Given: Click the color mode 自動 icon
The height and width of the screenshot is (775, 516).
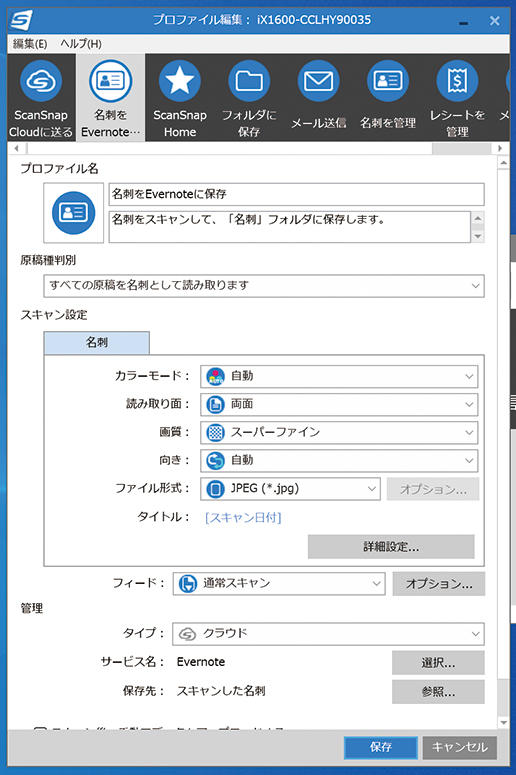Looking at the screenshot, I should (215, 377).
